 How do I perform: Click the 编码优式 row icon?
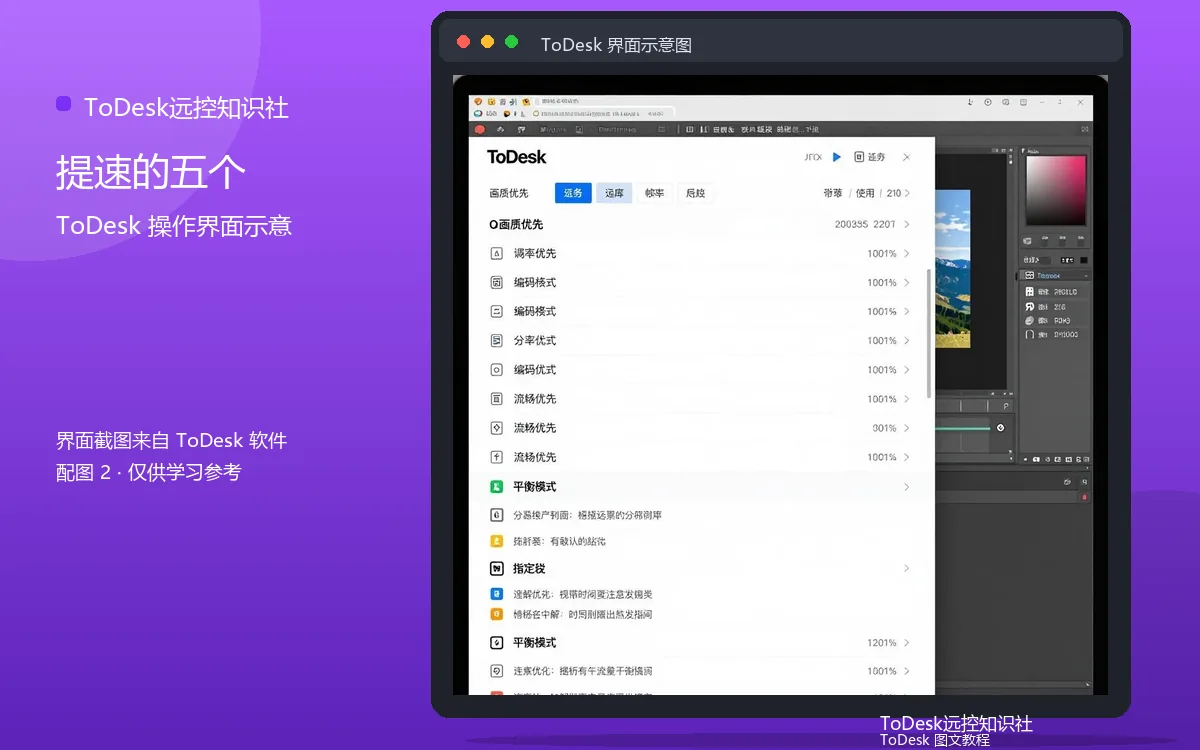[x=496, y=370]
